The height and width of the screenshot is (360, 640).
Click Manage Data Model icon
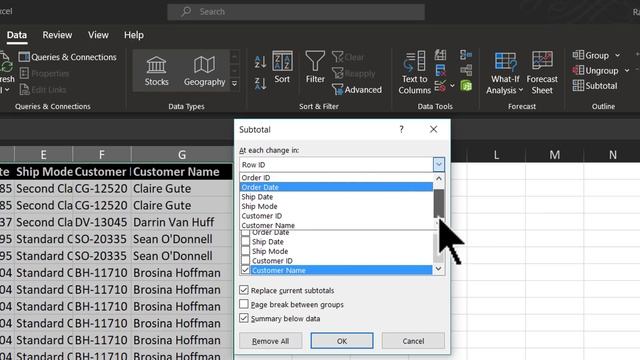click(x=466, y=86)
